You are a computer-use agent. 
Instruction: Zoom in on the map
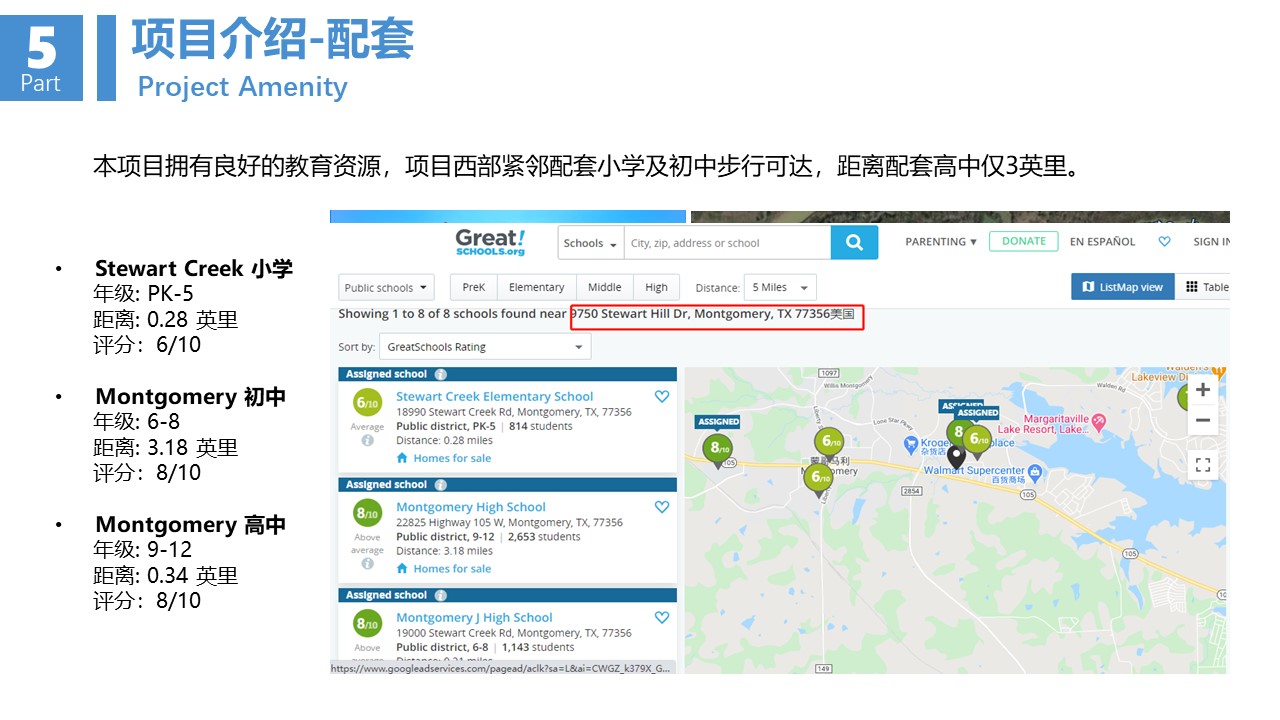1203,390
